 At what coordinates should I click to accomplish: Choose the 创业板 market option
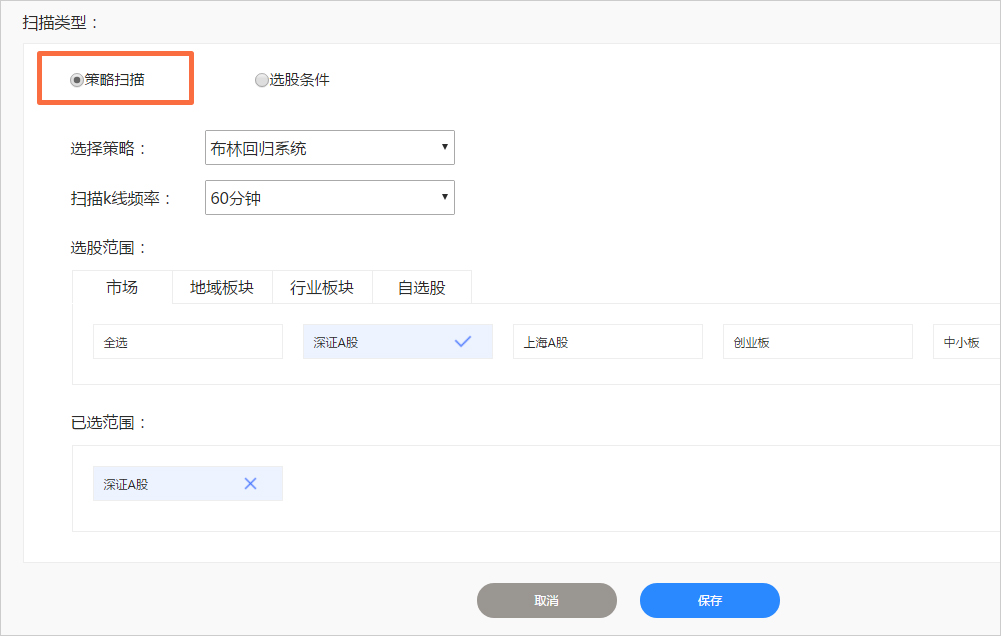[x=818, y=342]
